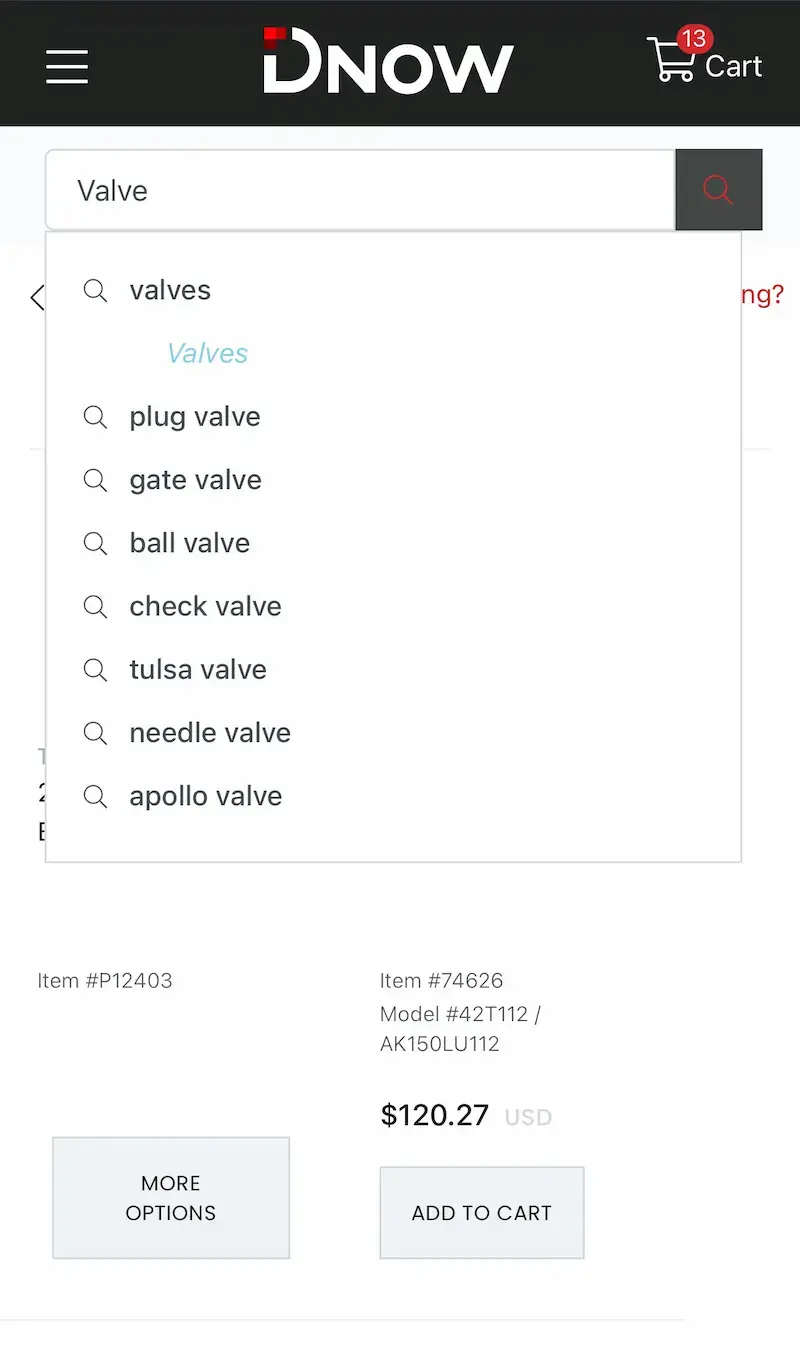Screen dimensions: 800x1361
Task: Select apollo valve from search suggestions
Action: [x=204, y=796]
